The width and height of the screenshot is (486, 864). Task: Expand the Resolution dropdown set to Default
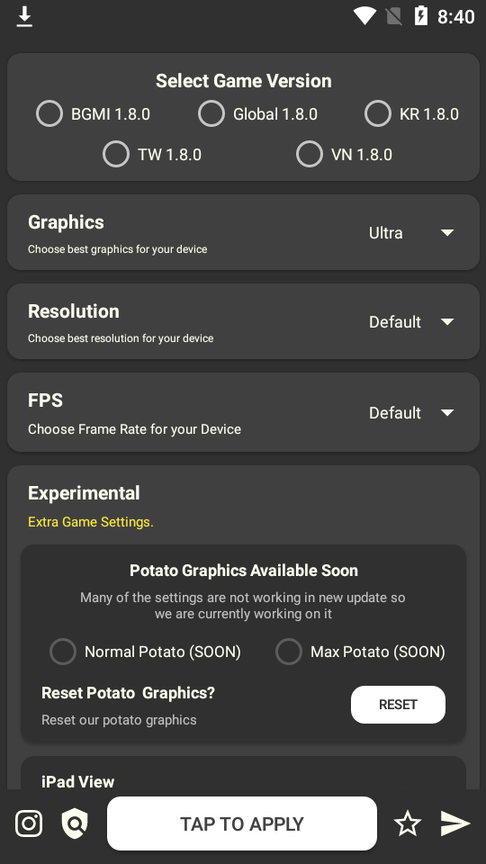412,322
